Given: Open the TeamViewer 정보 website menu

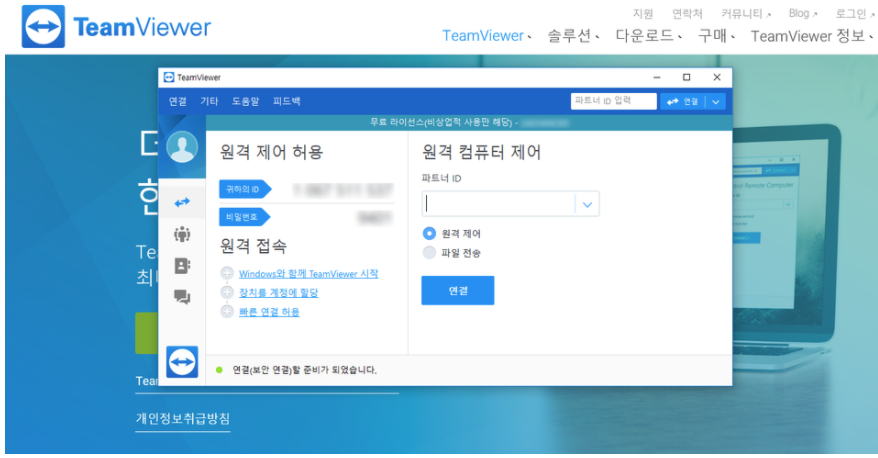Looking at the screenshot, I should pos(812,36).
